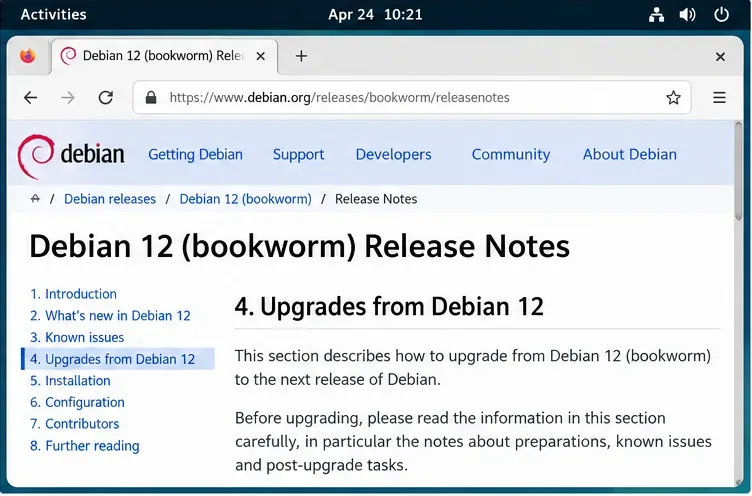Viewport: 752px width, 496px height.
Task: Open the network status icon in top bar
Action: [x=656, y=15]
